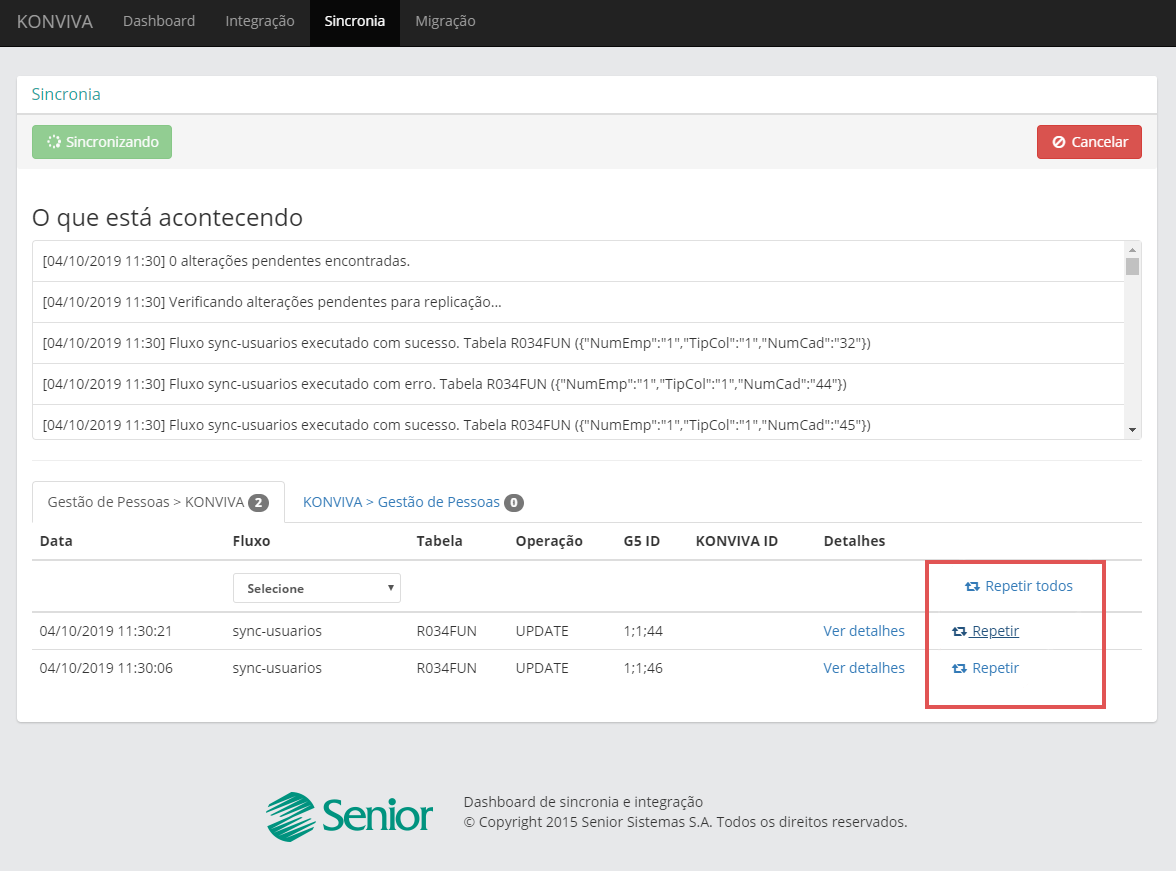
Task: Click the log scrollbar thumb
Action: [1132, 266]
